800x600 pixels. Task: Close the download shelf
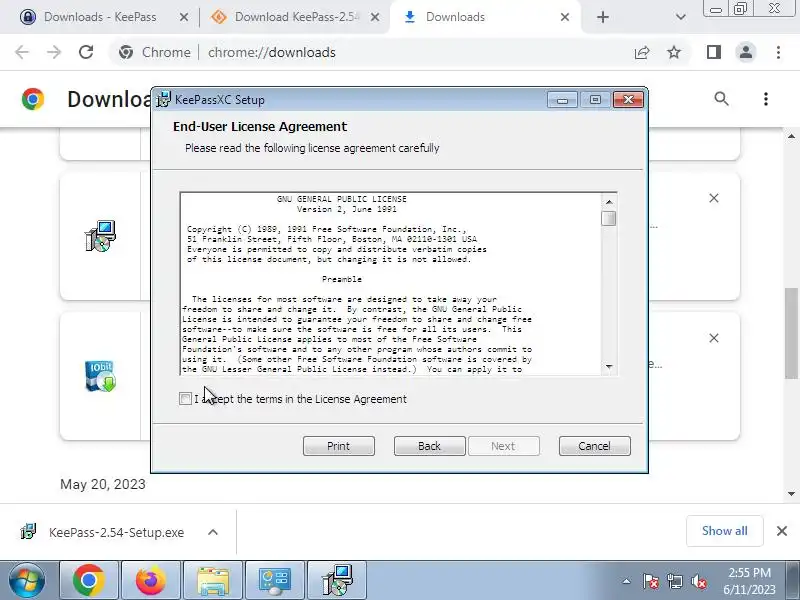click(x=782, y=531)
